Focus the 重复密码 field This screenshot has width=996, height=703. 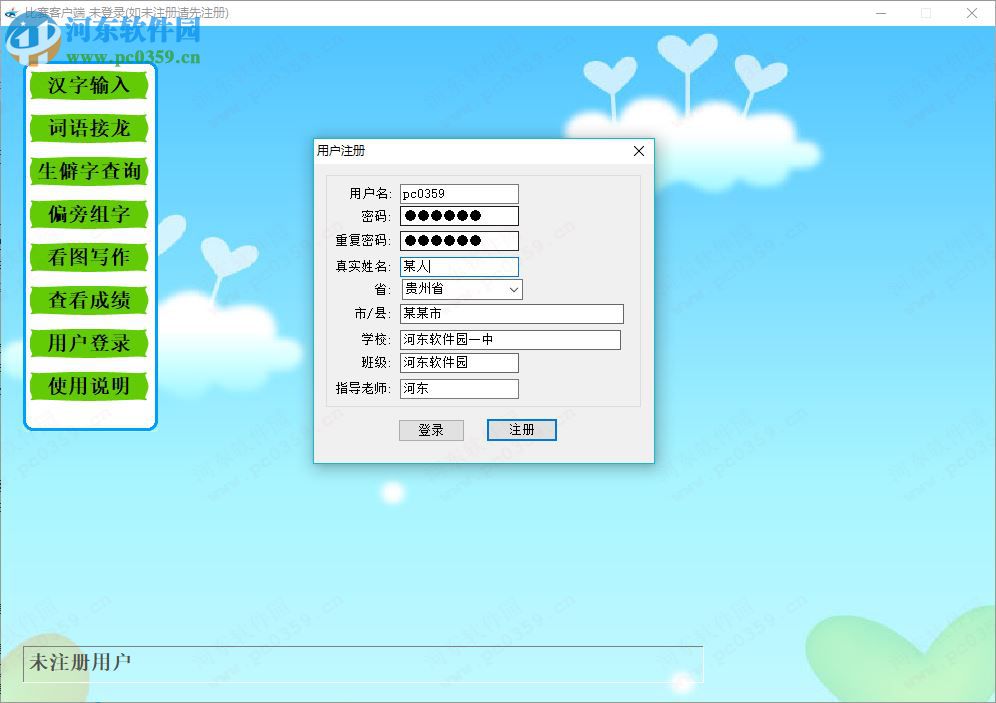click(459, 241)
